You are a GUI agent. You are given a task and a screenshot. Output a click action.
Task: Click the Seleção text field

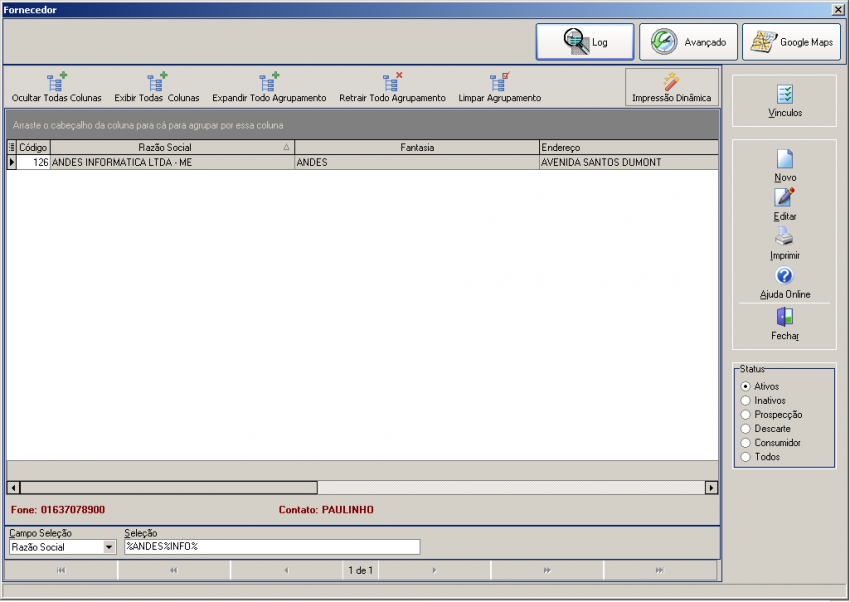pyautogui.click(x=271, y=547)
